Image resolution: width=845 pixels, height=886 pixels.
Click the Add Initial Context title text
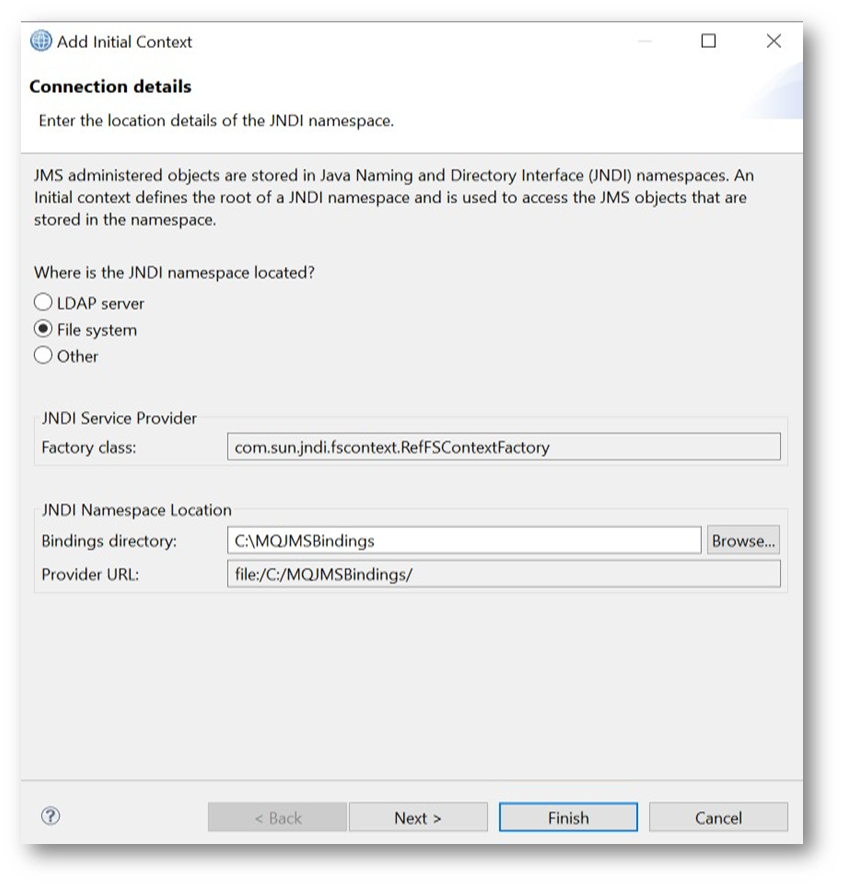click(x=124, y=42)
